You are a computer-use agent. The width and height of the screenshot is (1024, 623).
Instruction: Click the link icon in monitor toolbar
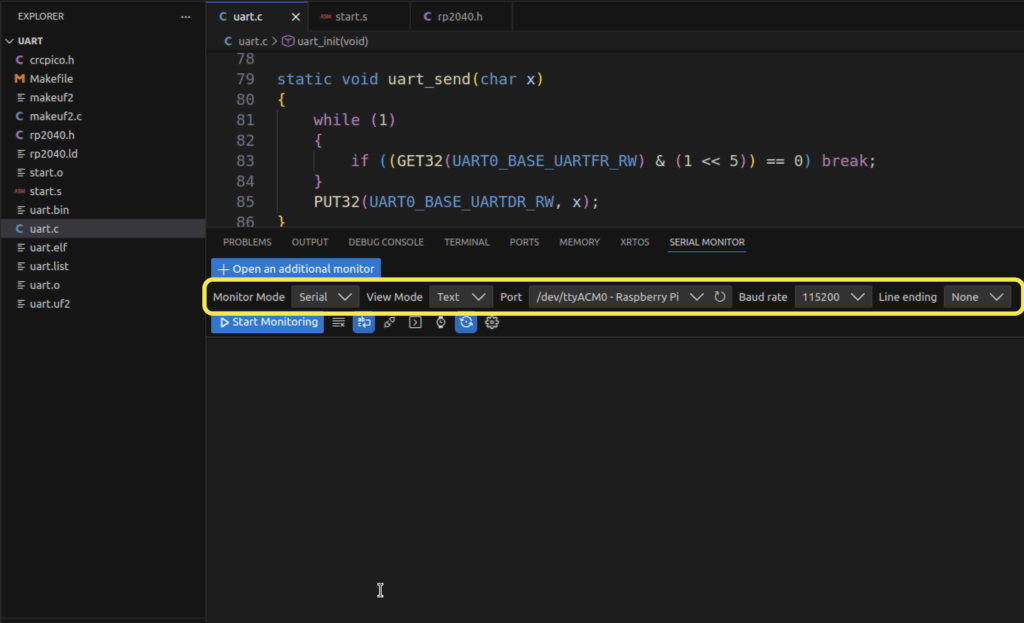pyautogui.click(x=389, y=323)
